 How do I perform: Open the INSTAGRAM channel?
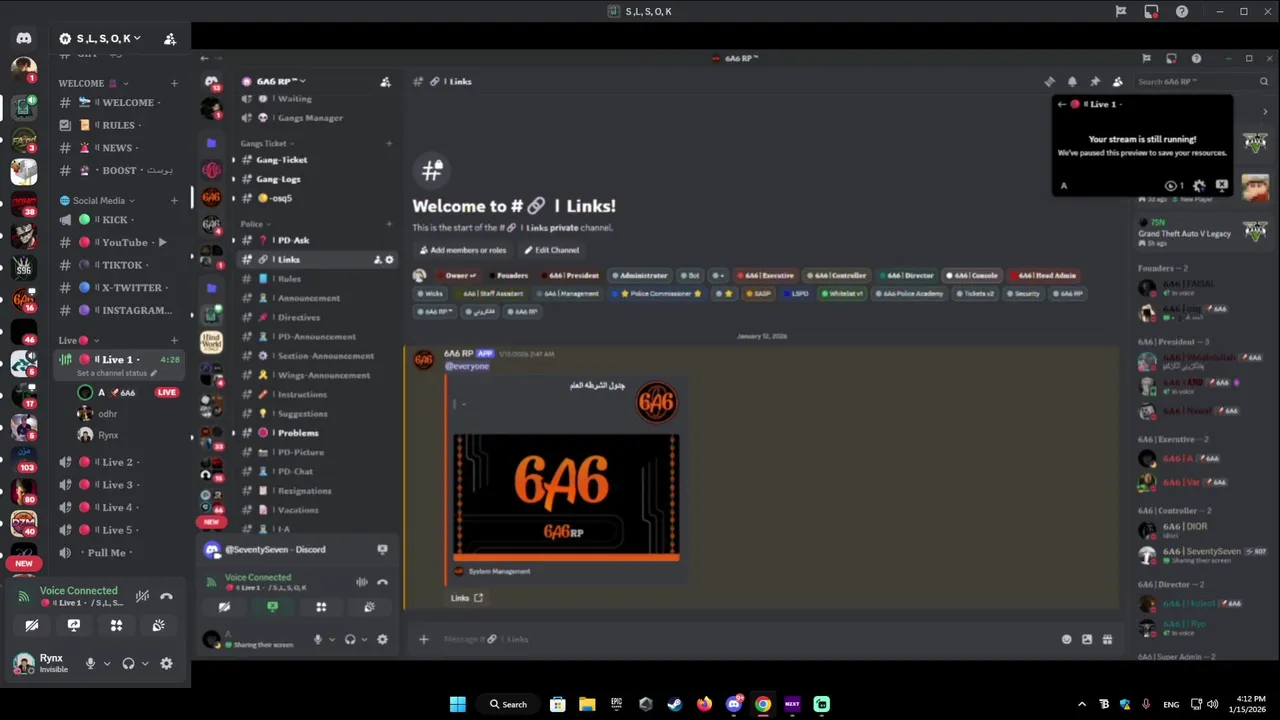118,310
